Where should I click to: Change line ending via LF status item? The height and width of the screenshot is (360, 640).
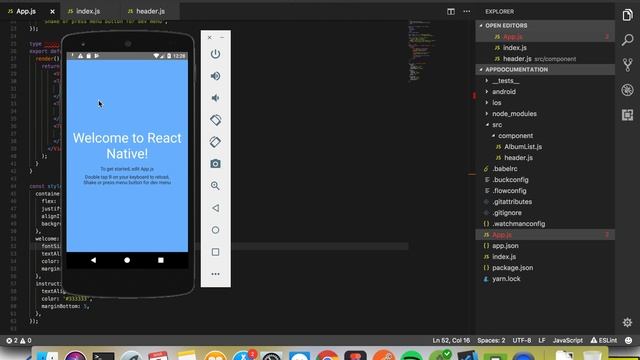coord(542,340)
